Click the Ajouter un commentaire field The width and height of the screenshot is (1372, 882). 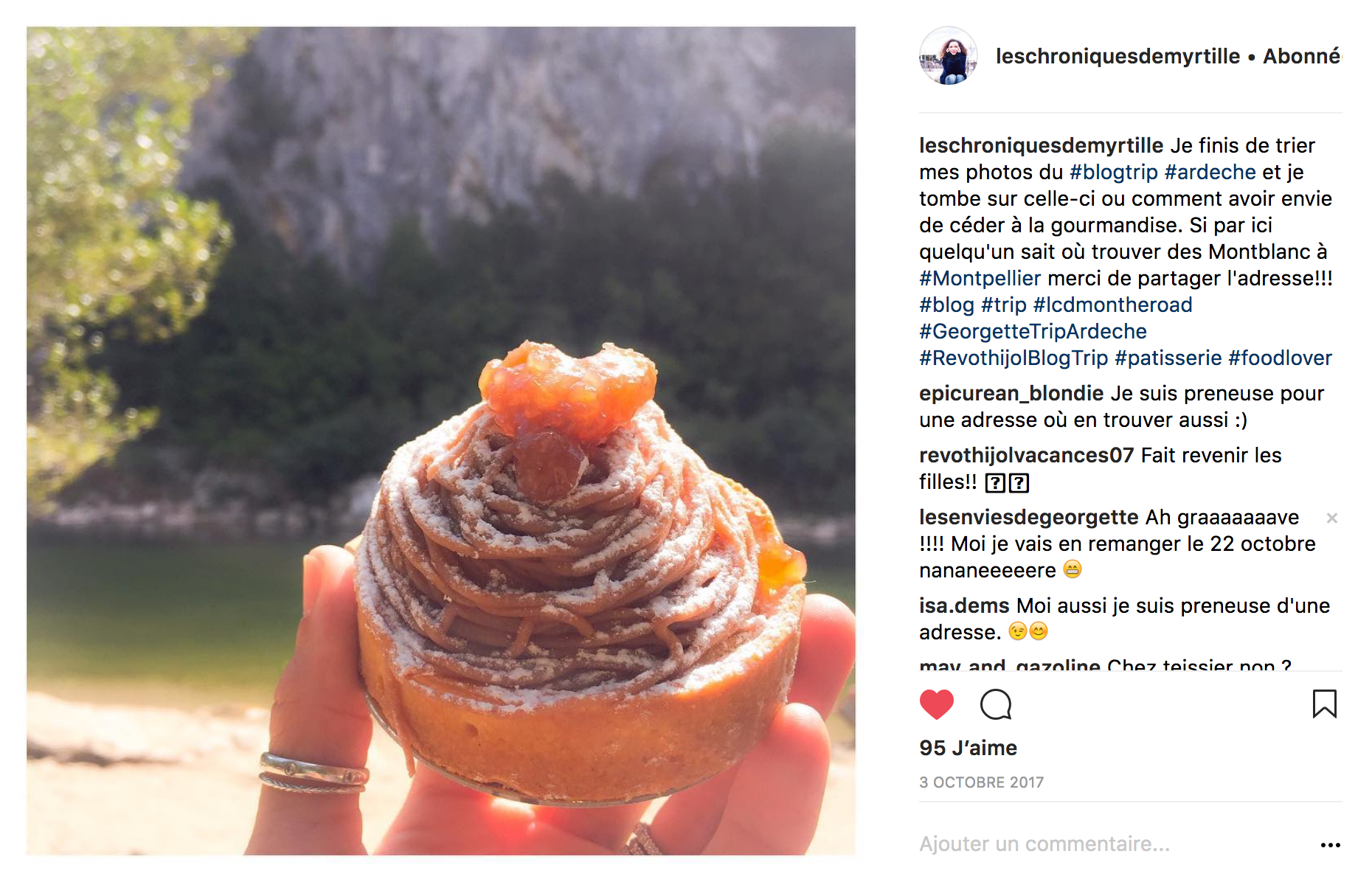(x=1114, y=844)
